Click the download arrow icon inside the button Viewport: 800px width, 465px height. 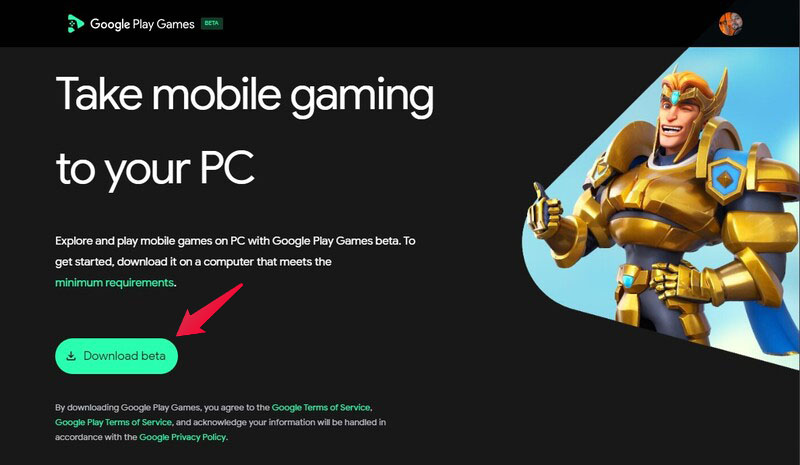pyautogui.click(x=71, y=356)
